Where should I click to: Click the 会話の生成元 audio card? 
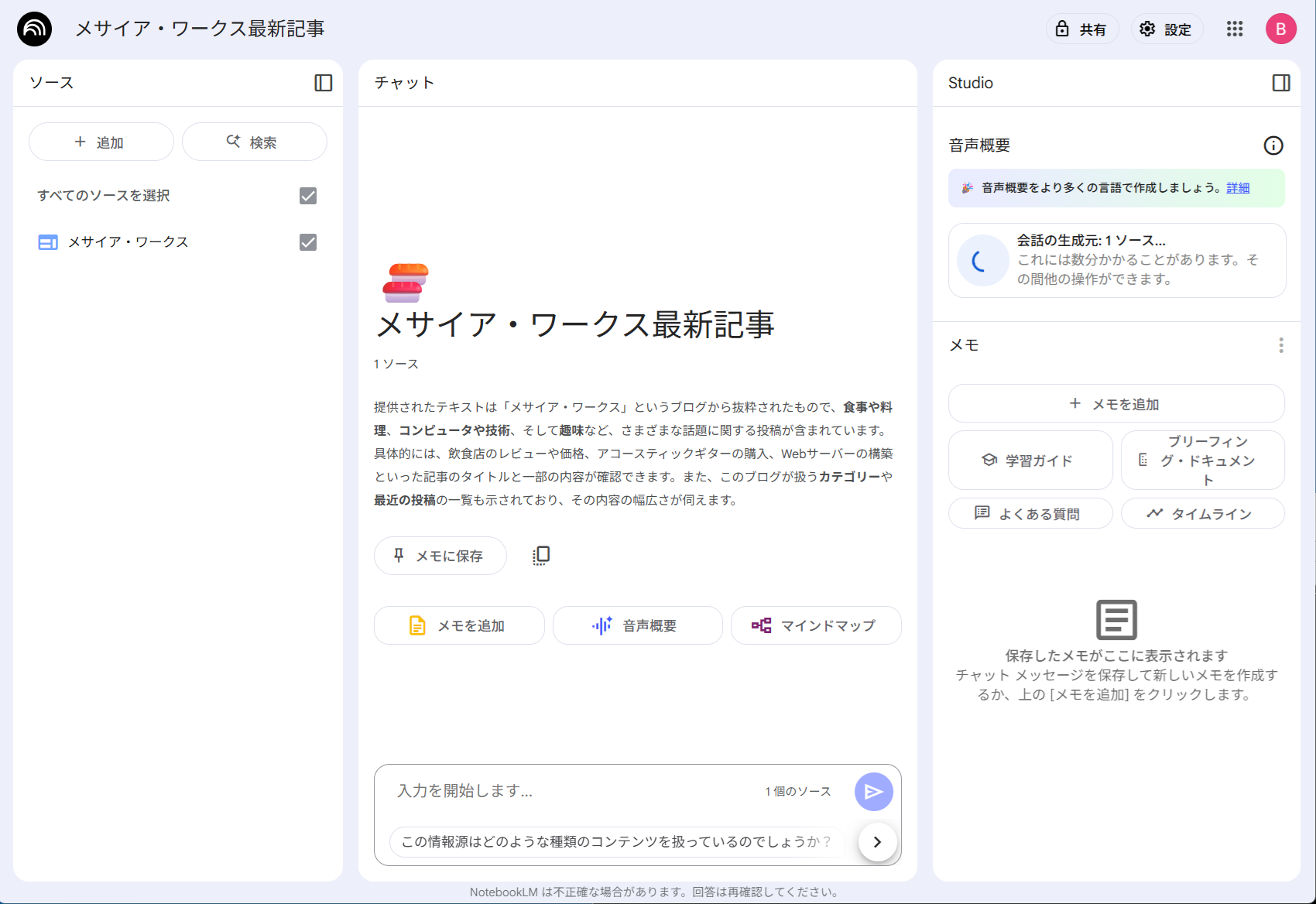(1117, 261)
